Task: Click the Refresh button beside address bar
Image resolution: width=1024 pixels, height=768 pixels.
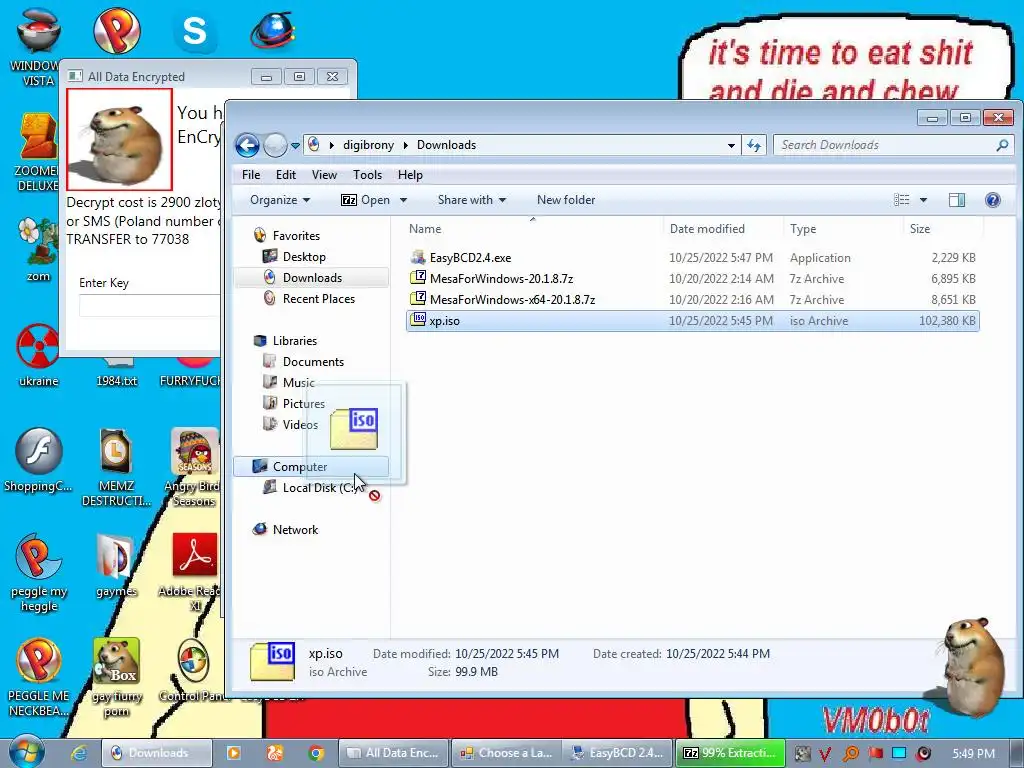Action: [754, 145]
